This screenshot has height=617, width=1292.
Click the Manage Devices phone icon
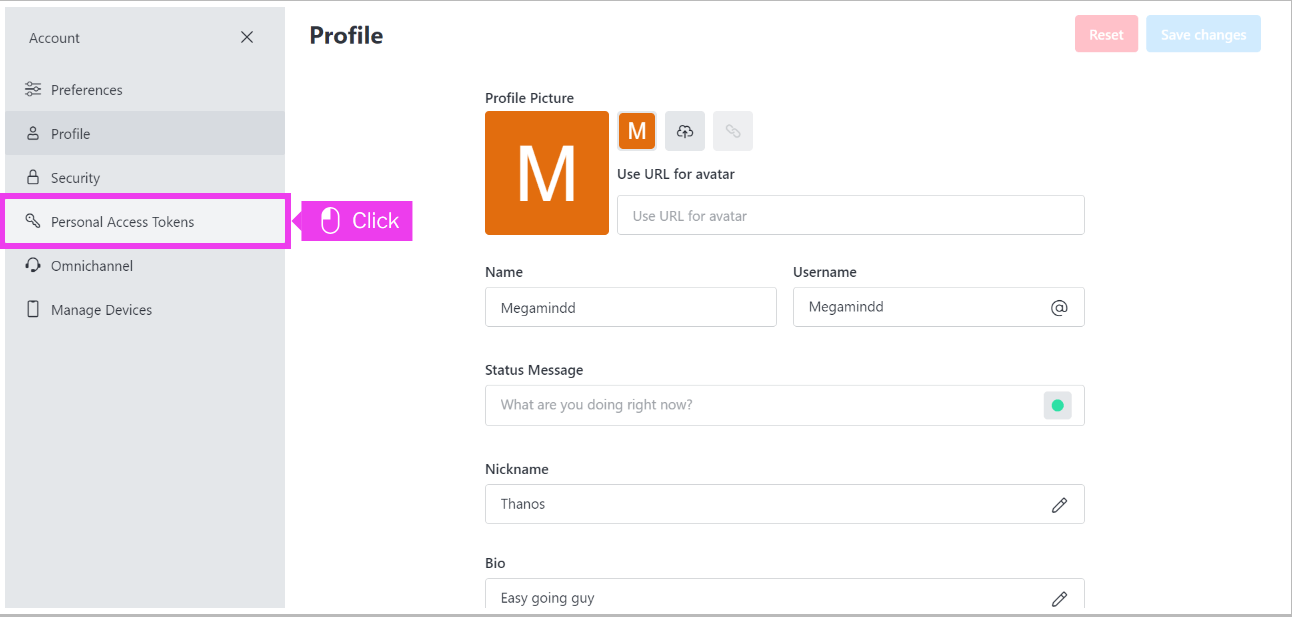click(x=33, y=309)
